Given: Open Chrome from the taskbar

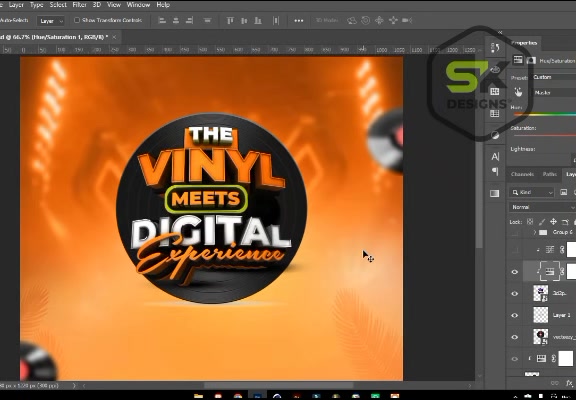Looking at the screenshot, I should 238,396.
